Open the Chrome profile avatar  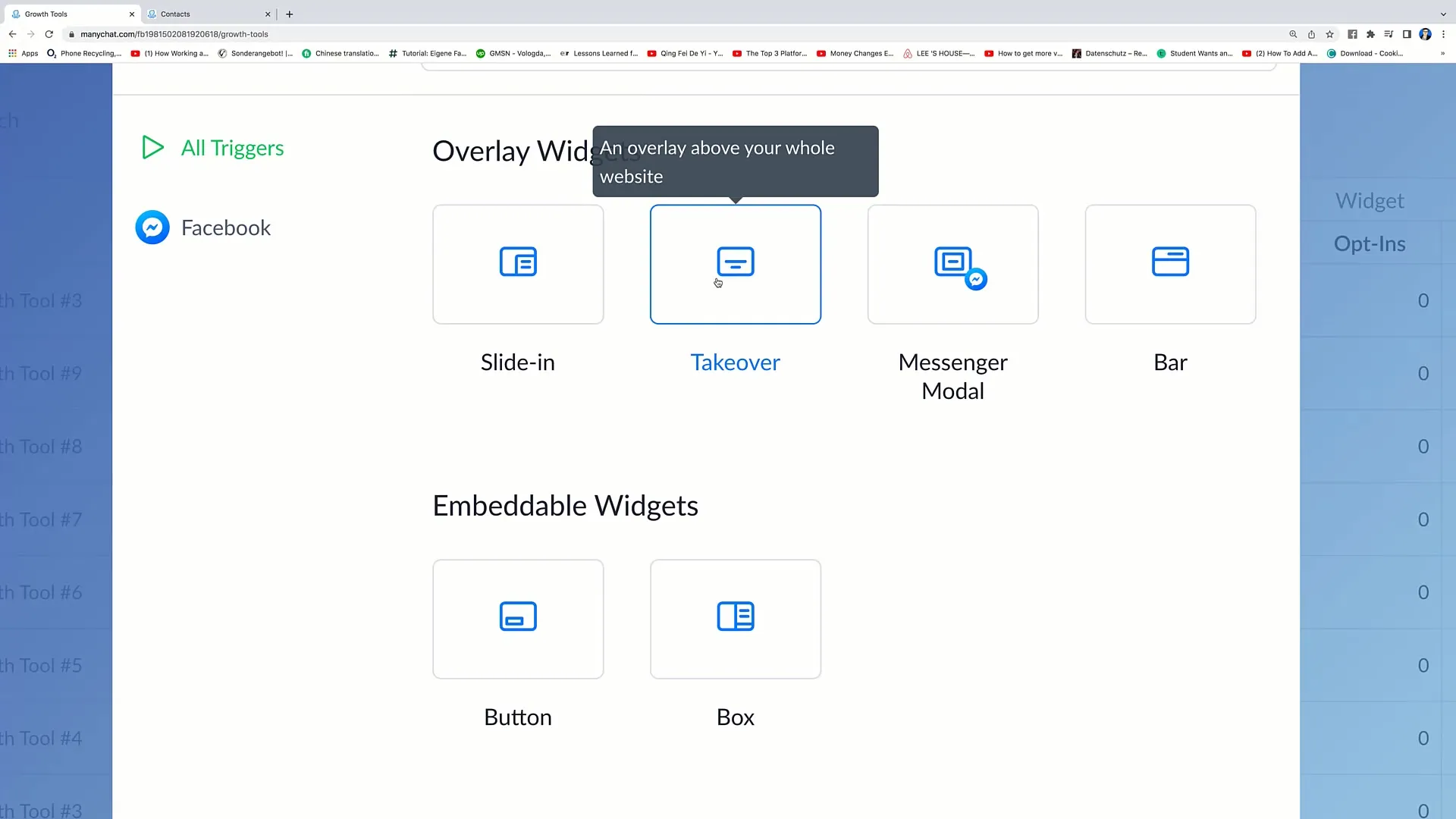1425,34
